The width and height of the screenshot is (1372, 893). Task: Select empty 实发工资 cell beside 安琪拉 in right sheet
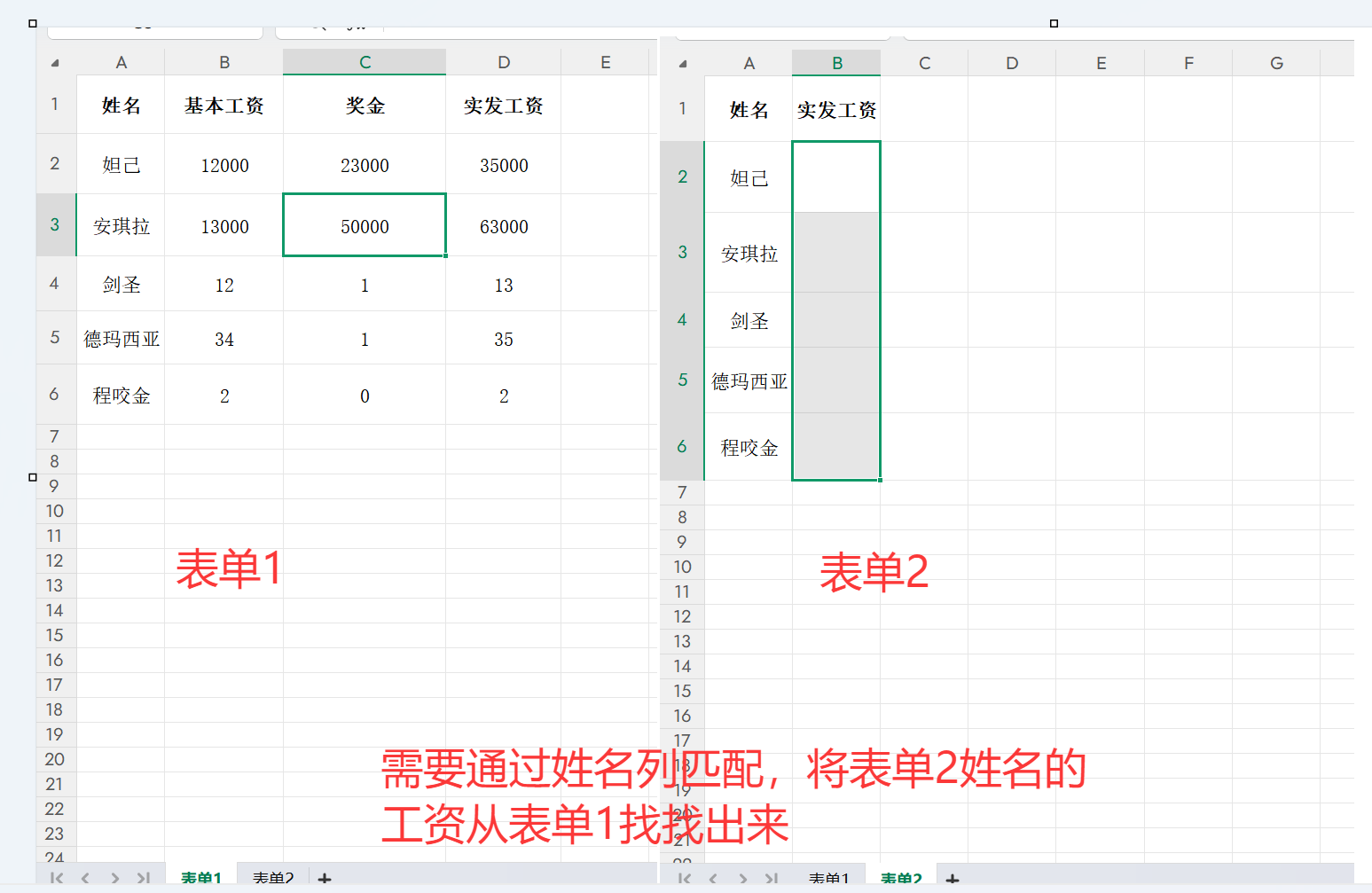[x=836, y=254]
